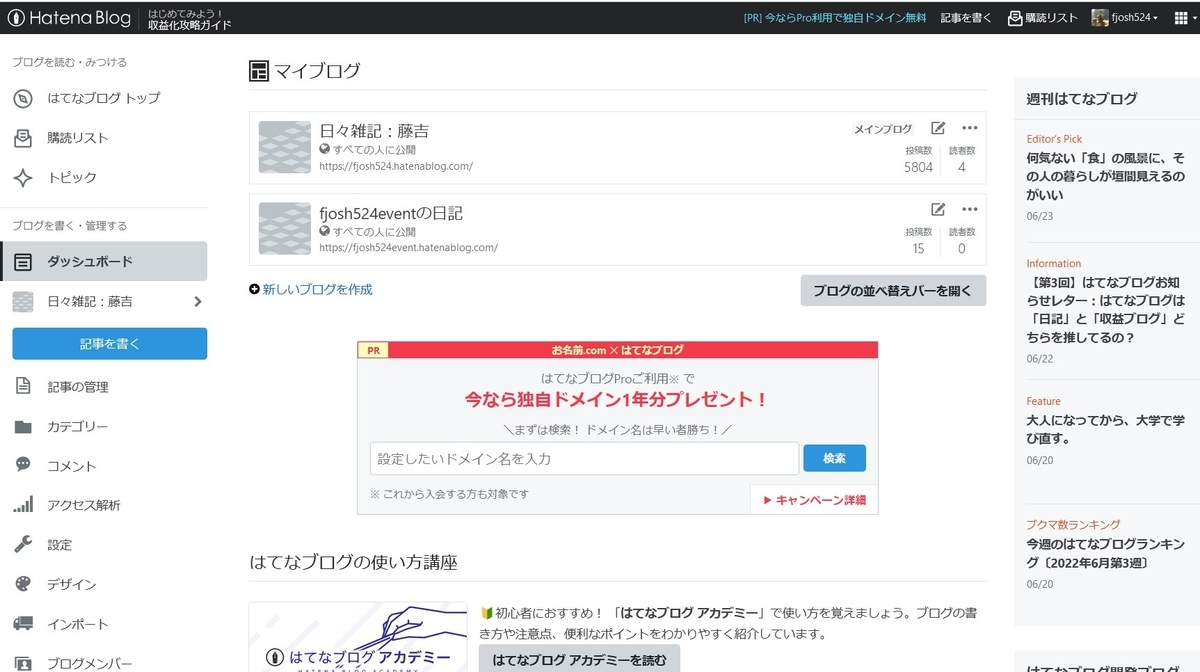Click 新しいブログを作成 link

click(317, 290)
